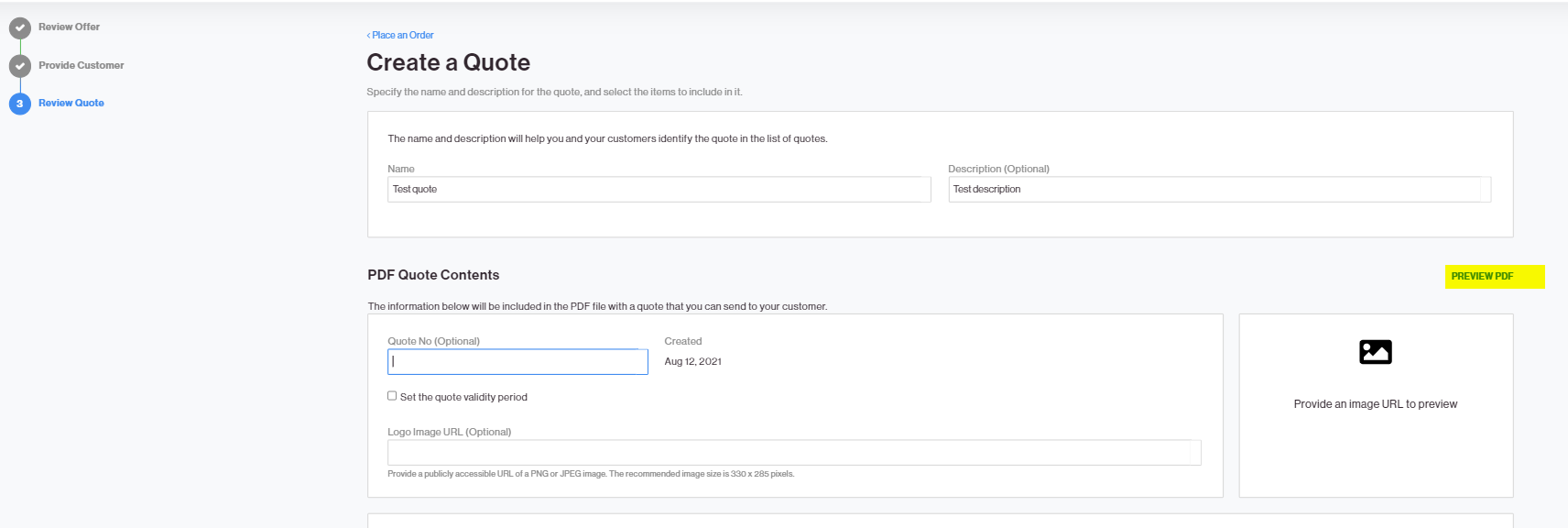The image size is (1568, 528).
Task: Click the Provide Customer checkmark step icon
Action: pyautogui.click(x=20, y=66)
